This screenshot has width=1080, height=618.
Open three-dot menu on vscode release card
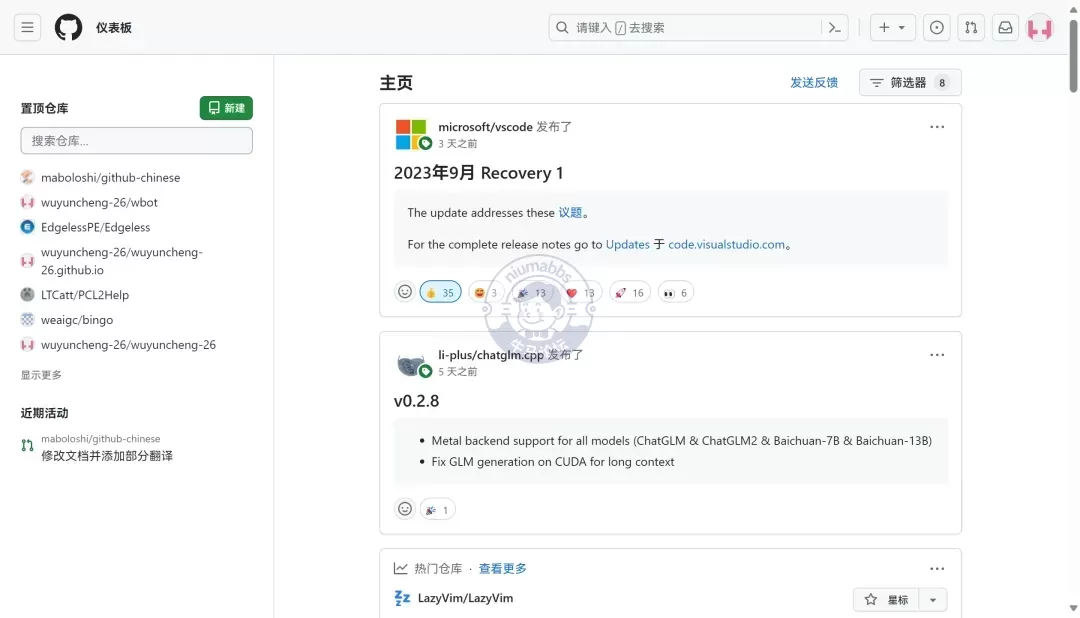tap(937, 127)
